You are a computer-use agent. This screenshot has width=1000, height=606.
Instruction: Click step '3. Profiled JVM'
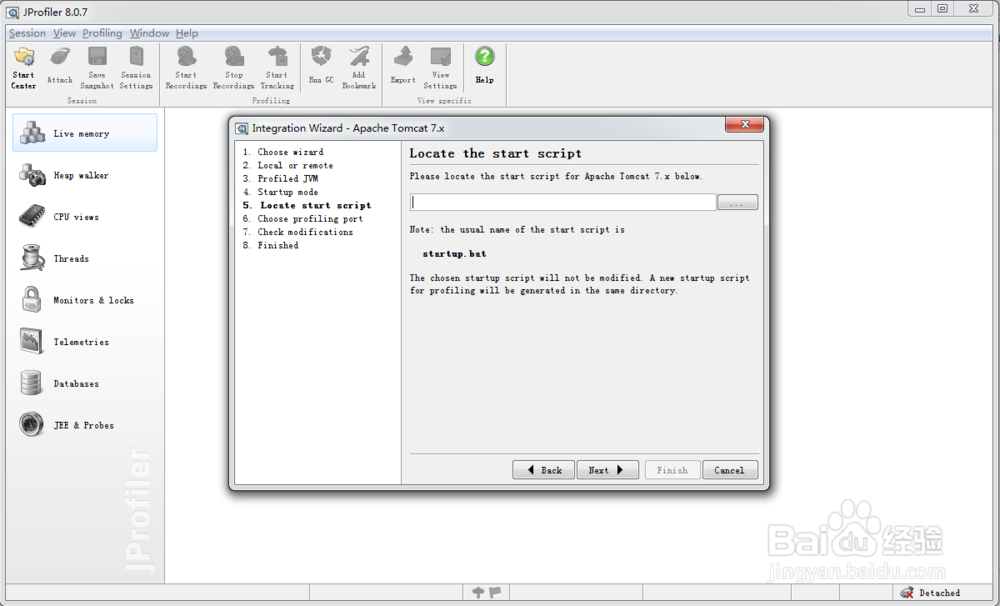click(280, 179)
